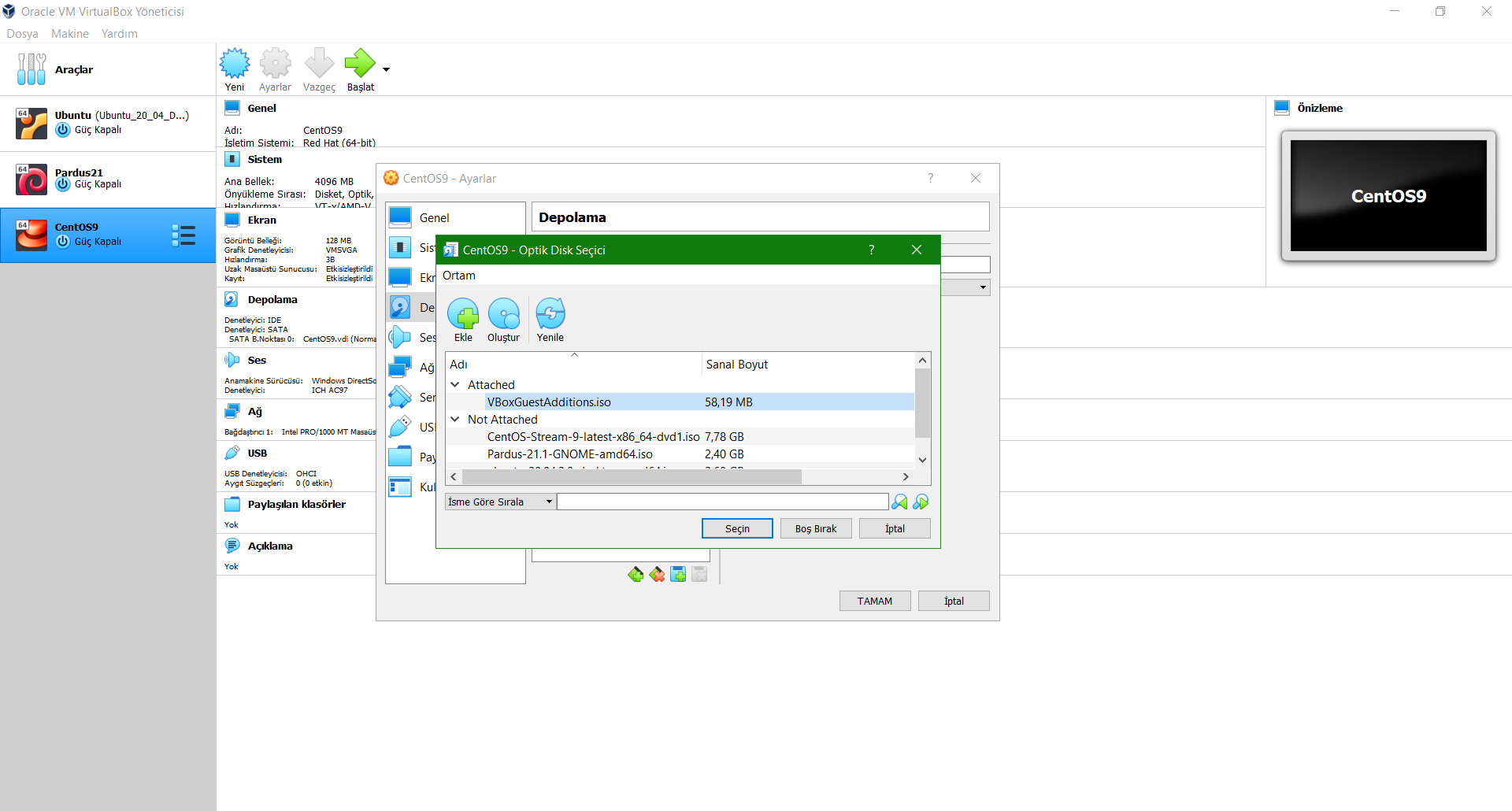Click the Oluştur (create disk) icon
The height and width of the screenshot is (811, 1512).
503,314
